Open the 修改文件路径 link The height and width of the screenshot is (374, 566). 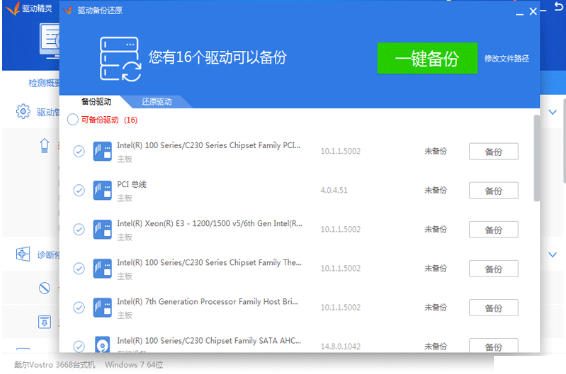click(x=507, y=58)
